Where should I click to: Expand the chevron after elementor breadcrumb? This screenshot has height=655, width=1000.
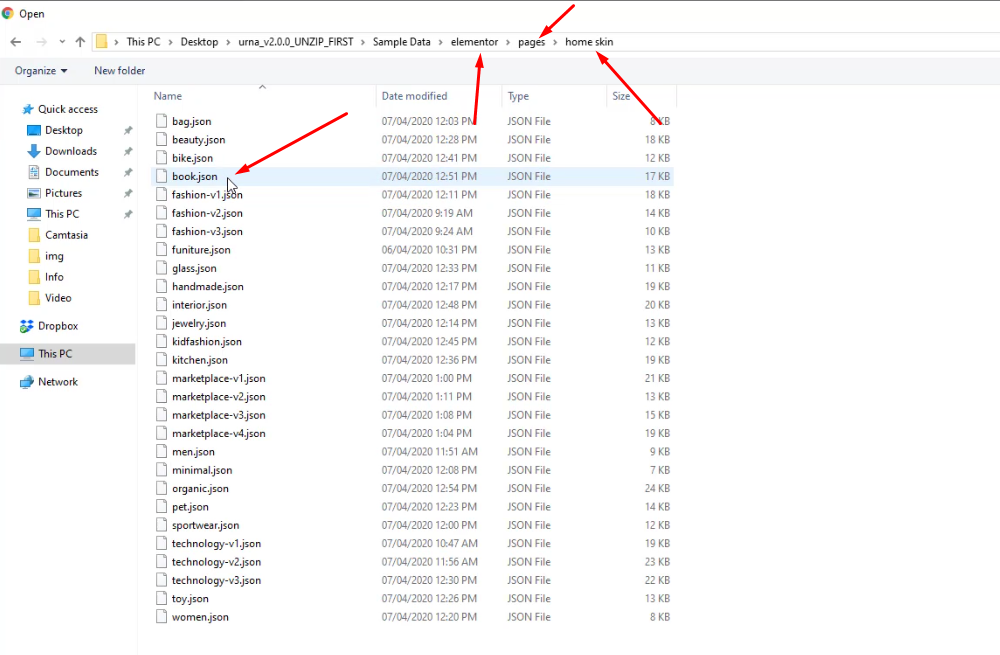[508, 42]
